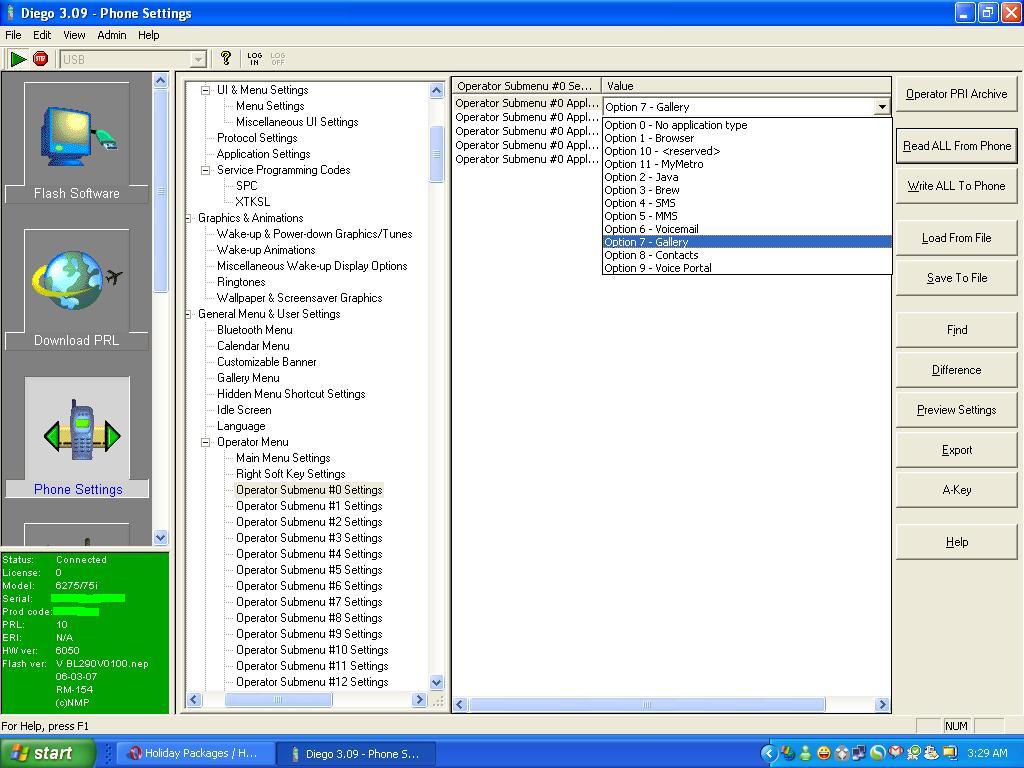Select Operator Submenu #5 Settings tree item
The width and height of the screenshot is (1024, 768).
coord(308,570)
